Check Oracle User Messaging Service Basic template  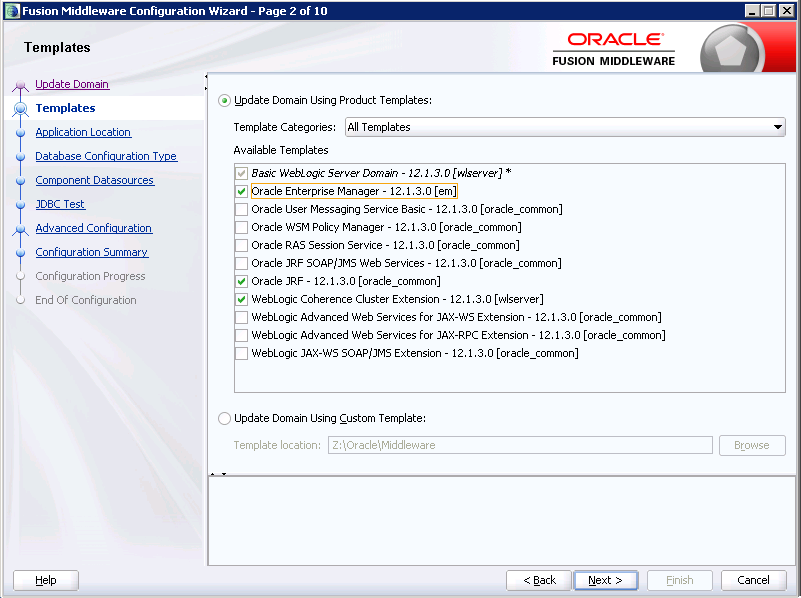pyautogui.click(x=242, y=209)
